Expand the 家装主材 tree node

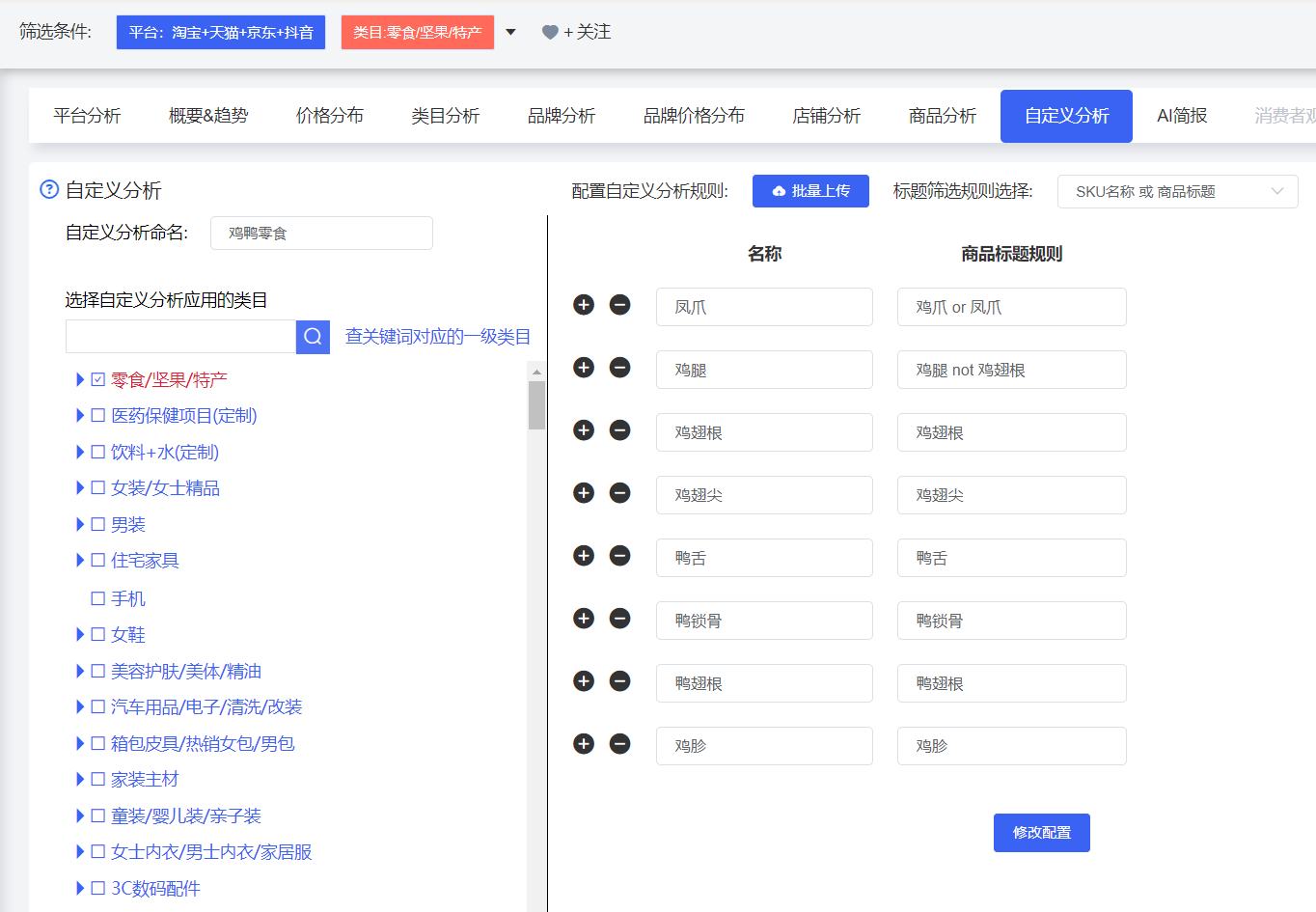pyautogui.click(x=80, y=780)
